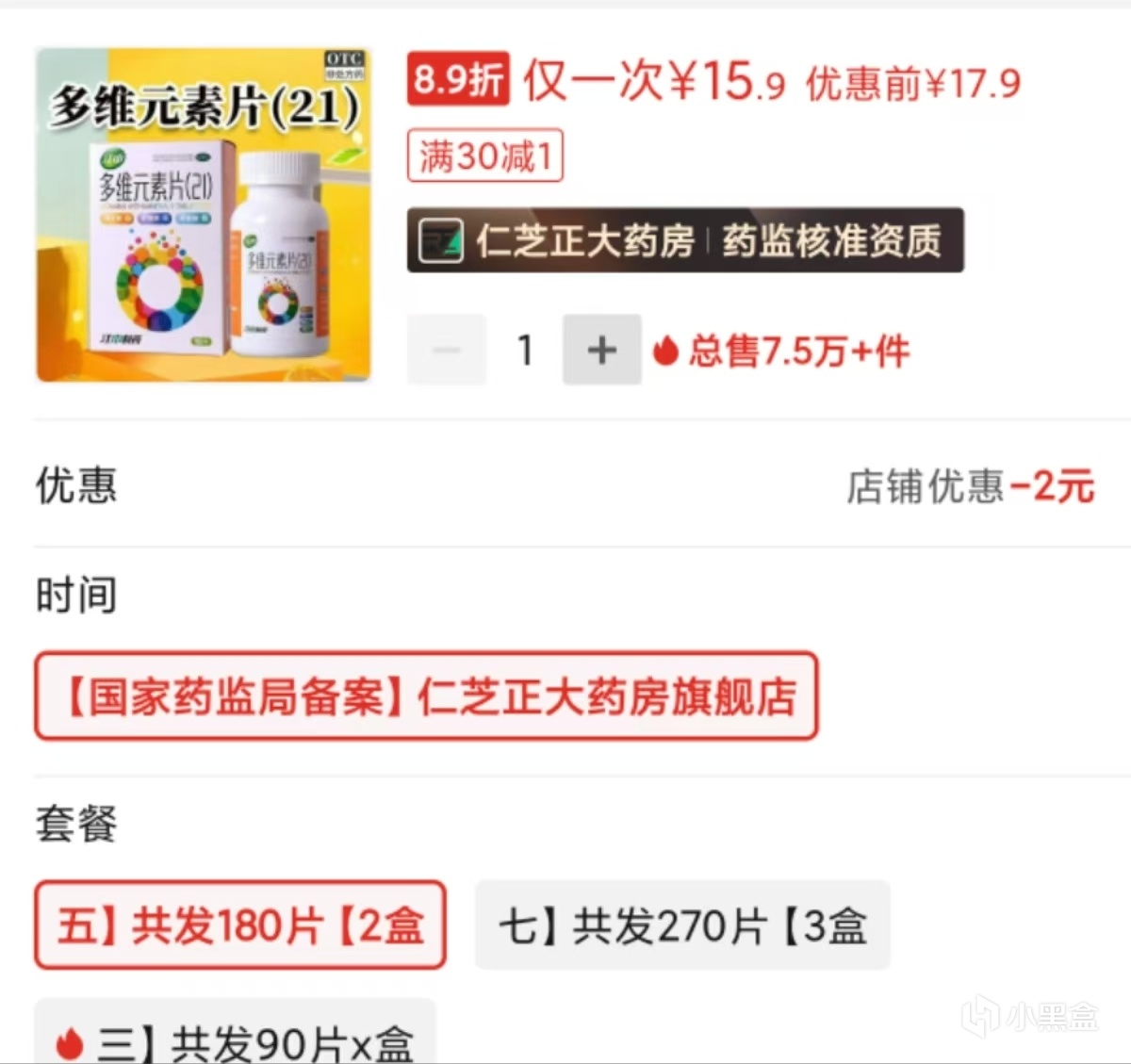The image size is (1131, 1064).
Task: Tap the 满30减1 coupon tag
Action: [484, 156]
